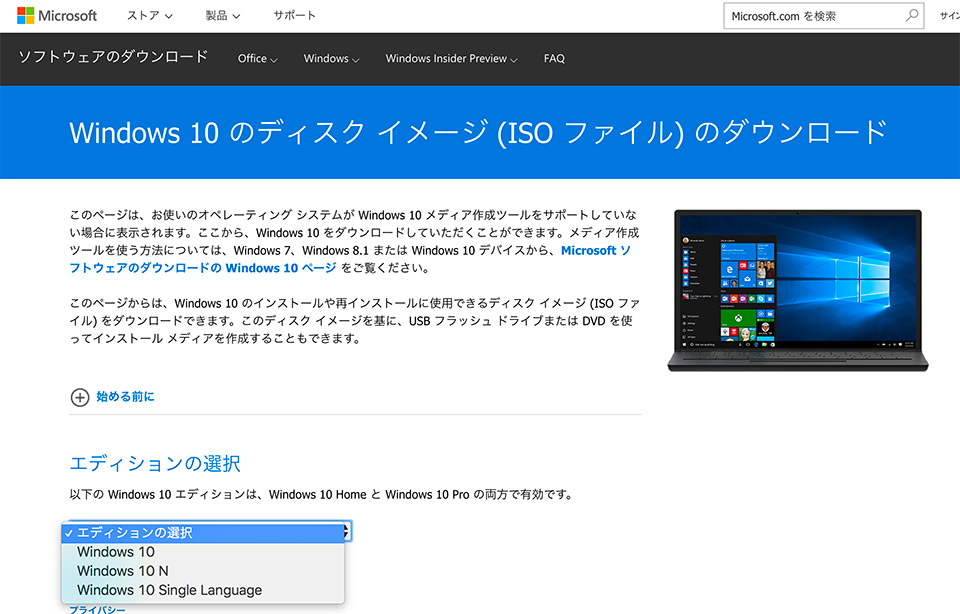Click the サポート menu item
Image resolution: width=960 pixels, height=614 pixels.
coord(294,15)
